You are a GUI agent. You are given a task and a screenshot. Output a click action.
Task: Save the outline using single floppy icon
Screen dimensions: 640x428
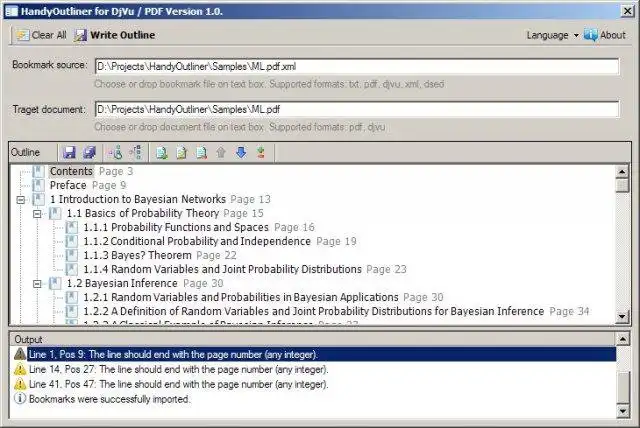[70, 153]
